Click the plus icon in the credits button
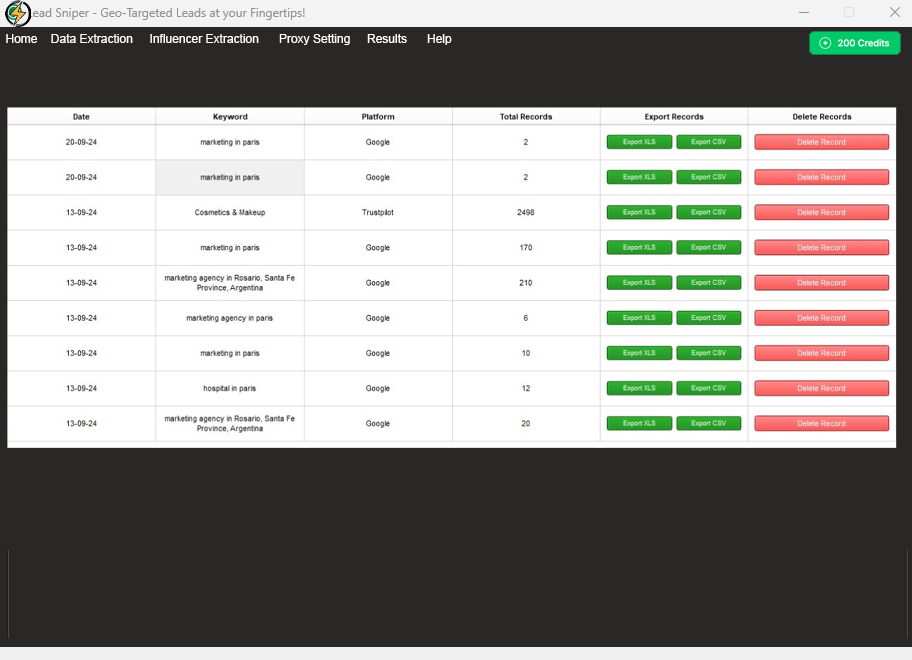This screenshot has width=912, height=660. click(825, 43)
